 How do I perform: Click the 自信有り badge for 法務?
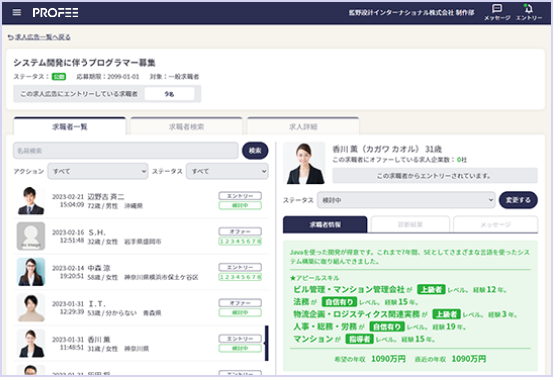pos(339,302)
